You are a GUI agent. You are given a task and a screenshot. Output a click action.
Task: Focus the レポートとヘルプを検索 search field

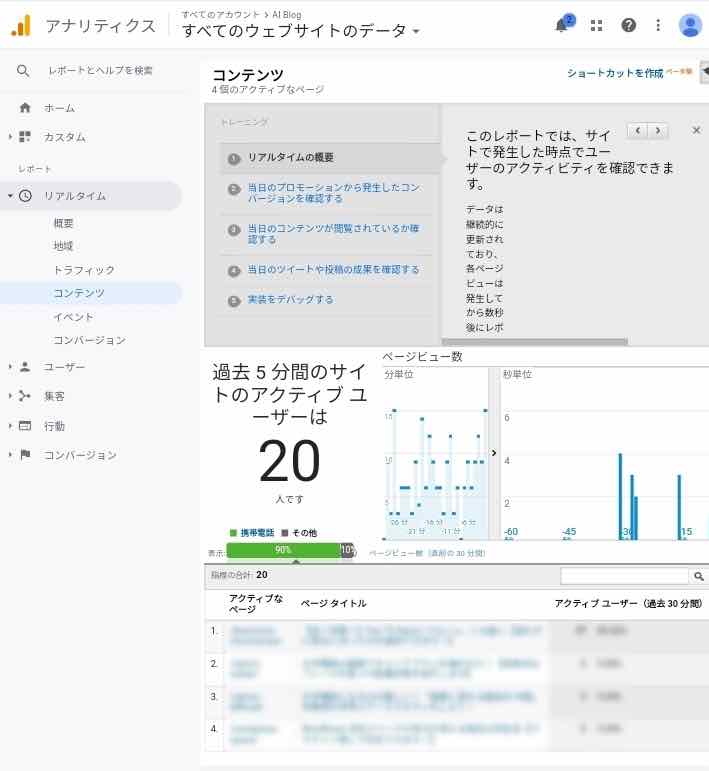point(100,71)
